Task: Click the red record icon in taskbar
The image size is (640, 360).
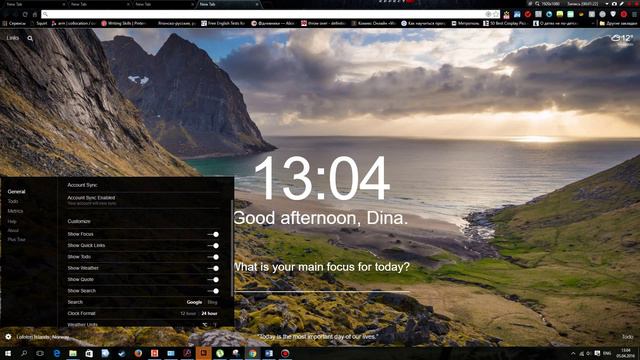Action: (285, 353)
